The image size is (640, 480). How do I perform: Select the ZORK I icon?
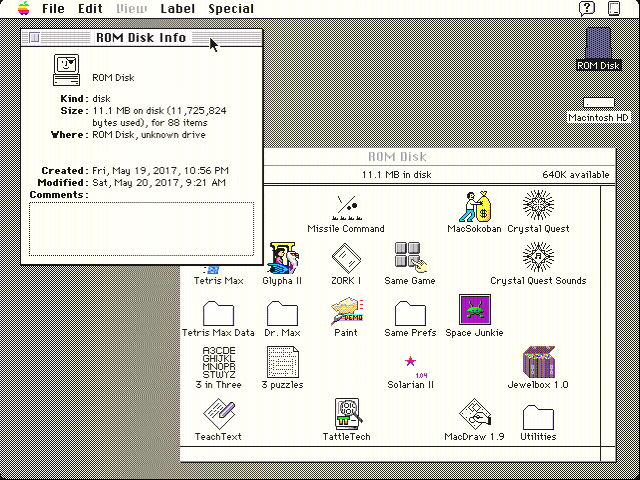[x=346, y=258]
